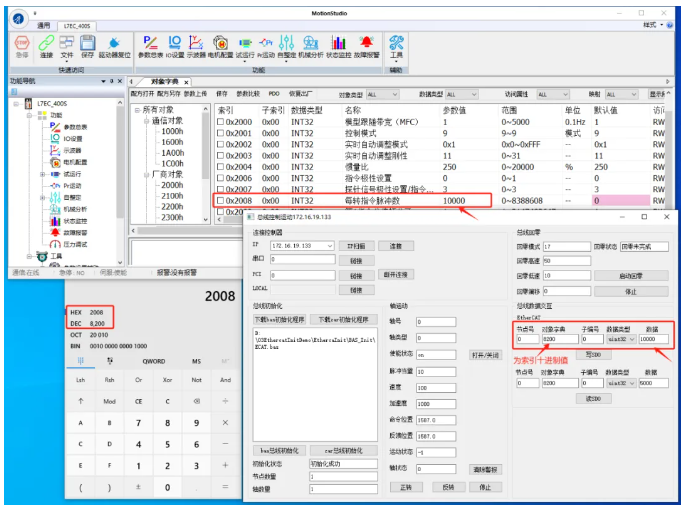Click the 读SDO button
The height and width of the screenshot is (510, 685).
(593, 399)
